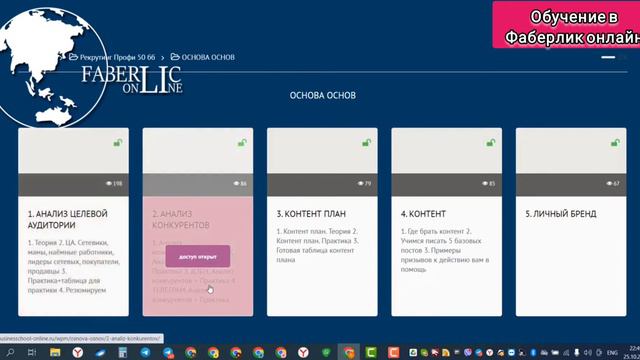This screenshot has height=360, width=640.
Task: Open Task View in the taskbar
Action: (x=32, y=352)
